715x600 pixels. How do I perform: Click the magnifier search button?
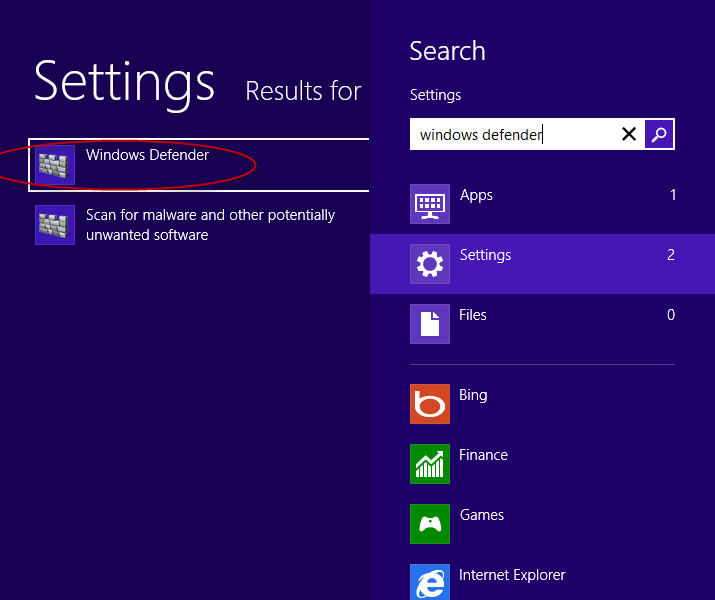tap(659, 134)
